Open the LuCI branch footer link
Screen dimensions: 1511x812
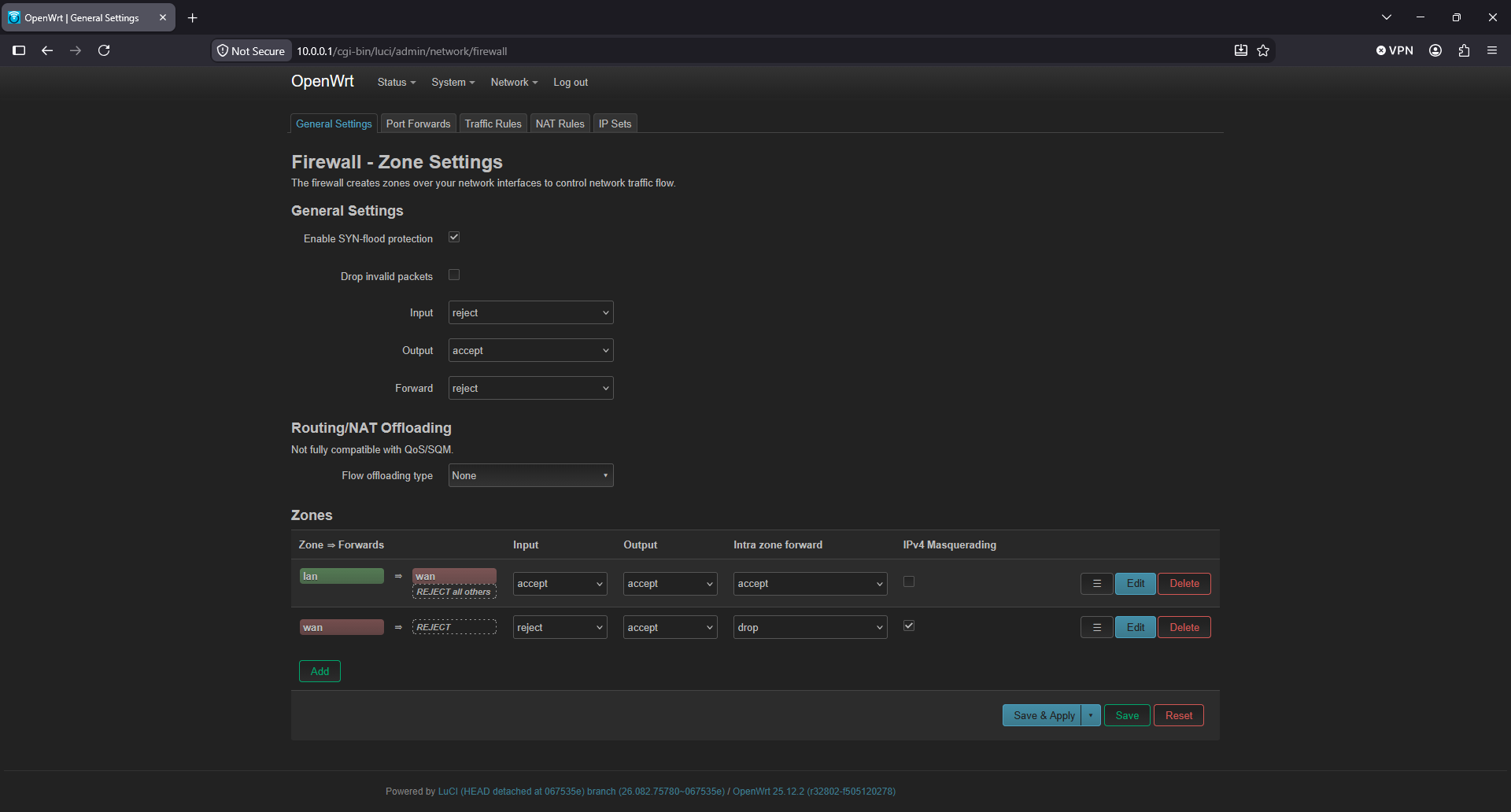point(582,792)
